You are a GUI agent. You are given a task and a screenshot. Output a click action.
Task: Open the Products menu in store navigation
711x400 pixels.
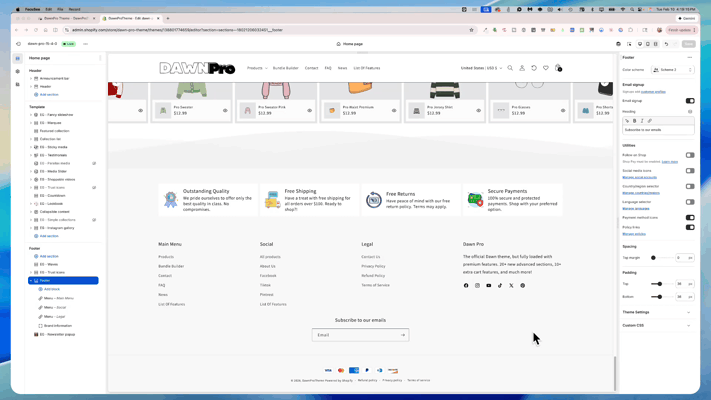(x=257, y=68)
